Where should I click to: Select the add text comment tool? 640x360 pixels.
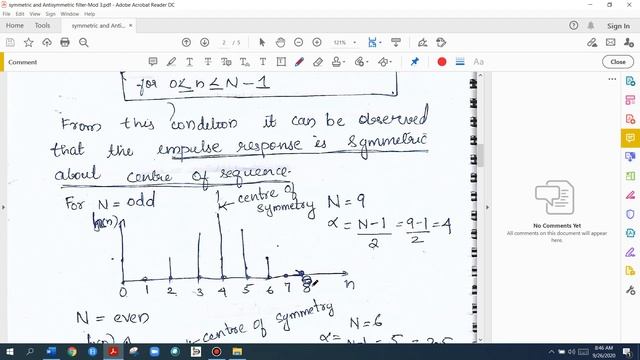(263, 62)
